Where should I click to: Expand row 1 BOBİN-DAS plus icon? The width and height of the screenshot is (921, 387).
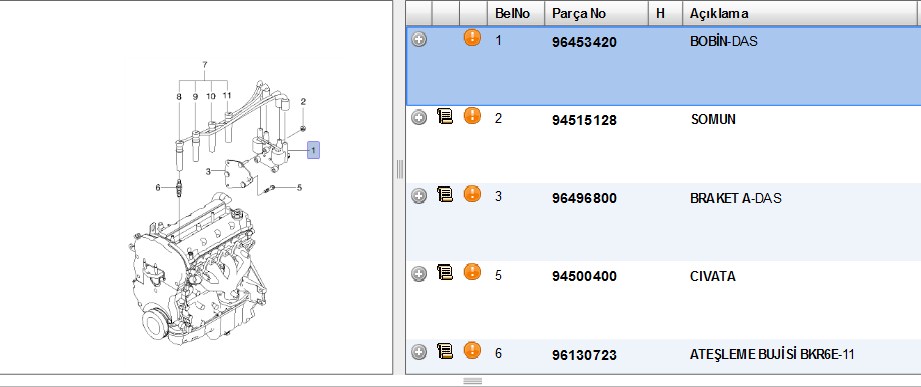(419, 39)
